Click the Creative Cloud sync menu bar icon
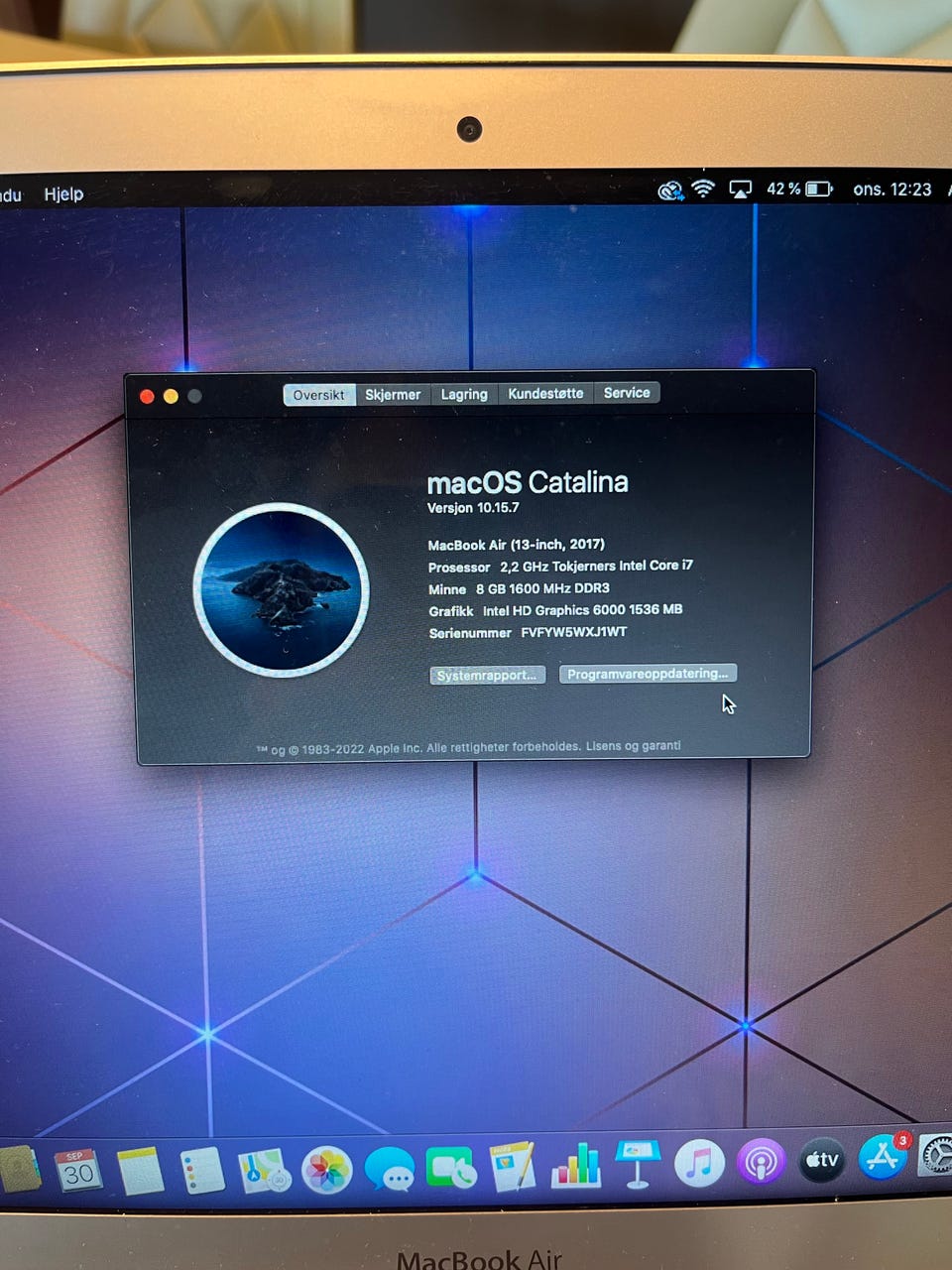Screen dimensions: 952x1270 (x=671, y=190)
